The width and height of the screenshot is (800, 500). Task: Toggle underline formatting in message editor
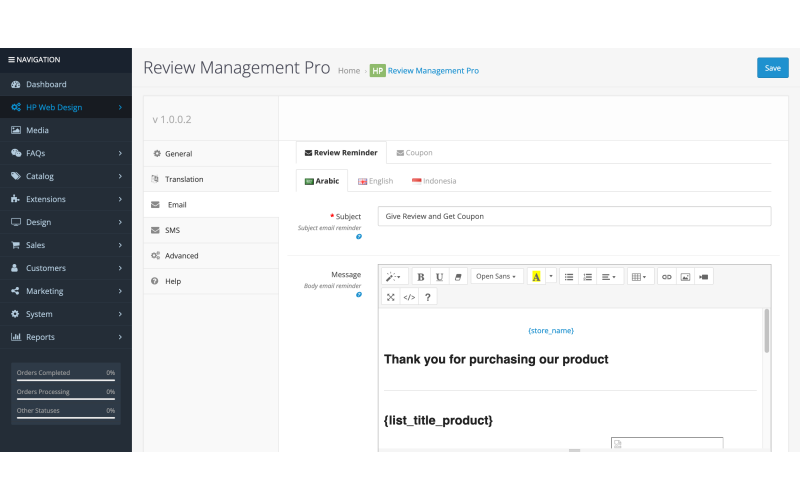pyautogui.click(x=439, y=277)
